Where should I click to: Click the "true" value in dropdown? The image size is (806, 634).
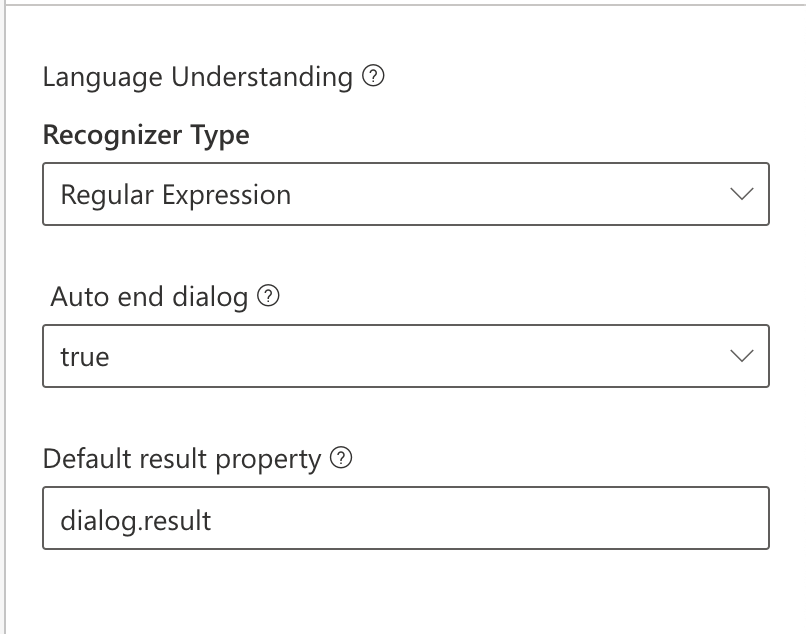(x=85, y=357)
